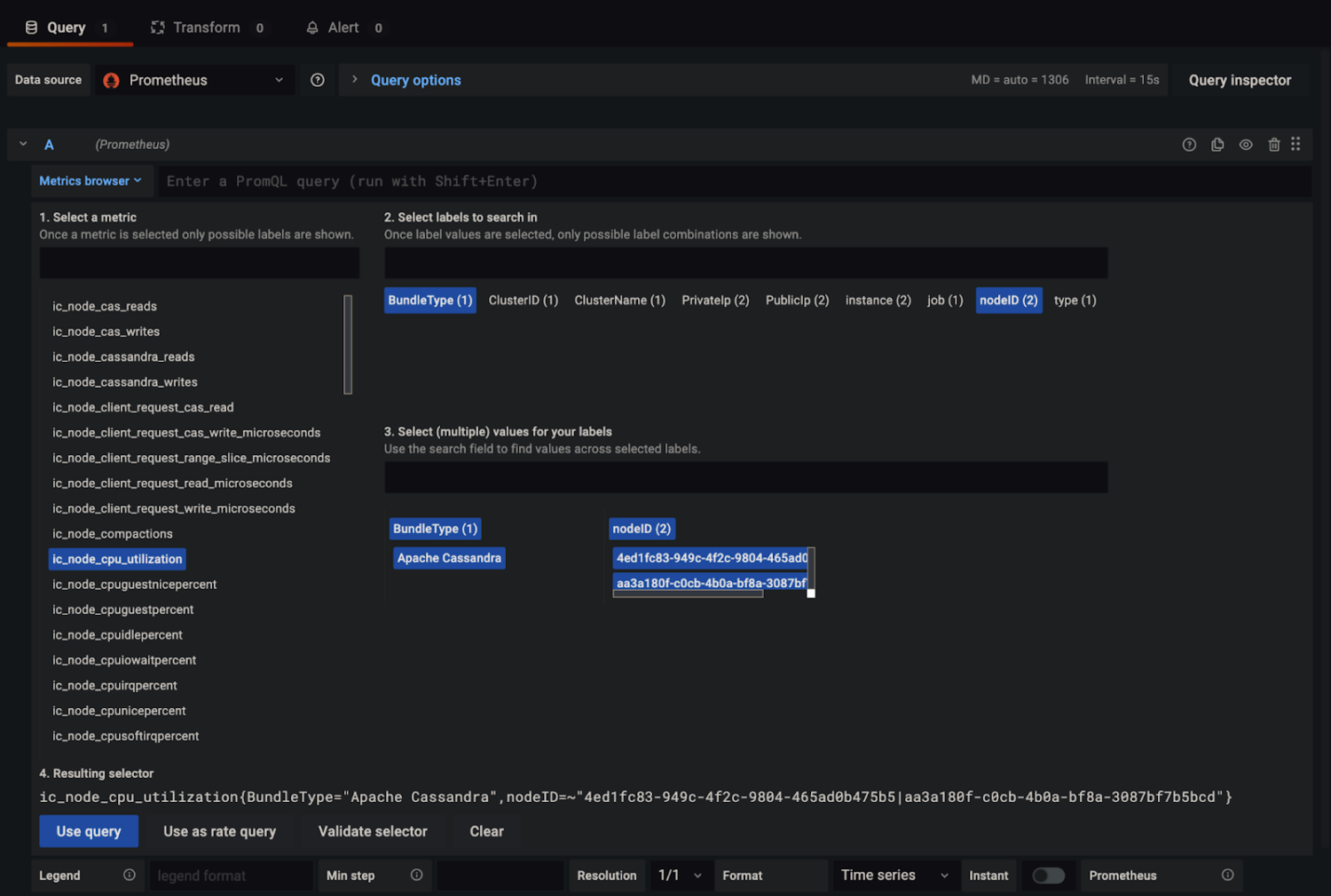Deselect the BundleType label chip
1331x896 pixels.
pyautogui.click(x=429, y=300)
